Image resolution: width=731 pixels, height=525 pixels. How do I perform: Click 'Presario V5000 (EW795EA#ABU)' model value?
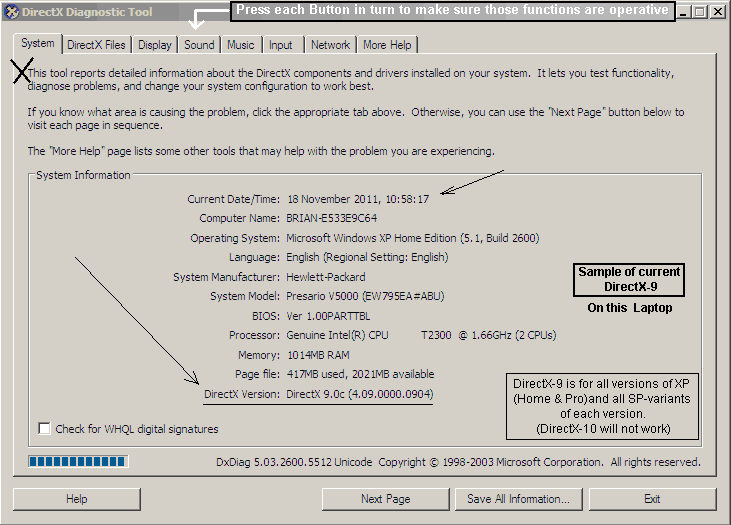coord(365,296)
